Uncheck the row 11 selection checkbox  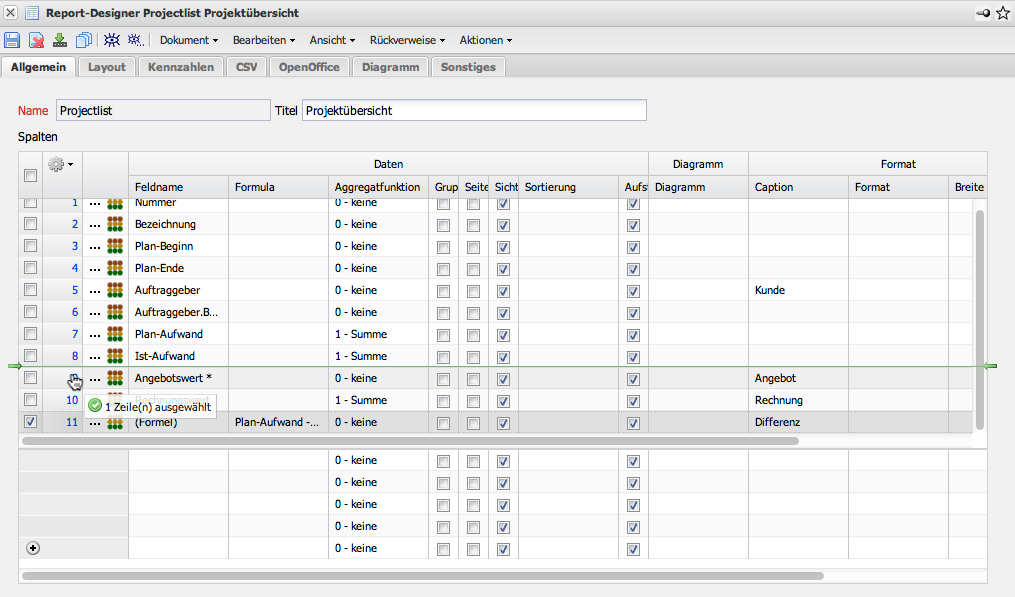pos(30,422)
